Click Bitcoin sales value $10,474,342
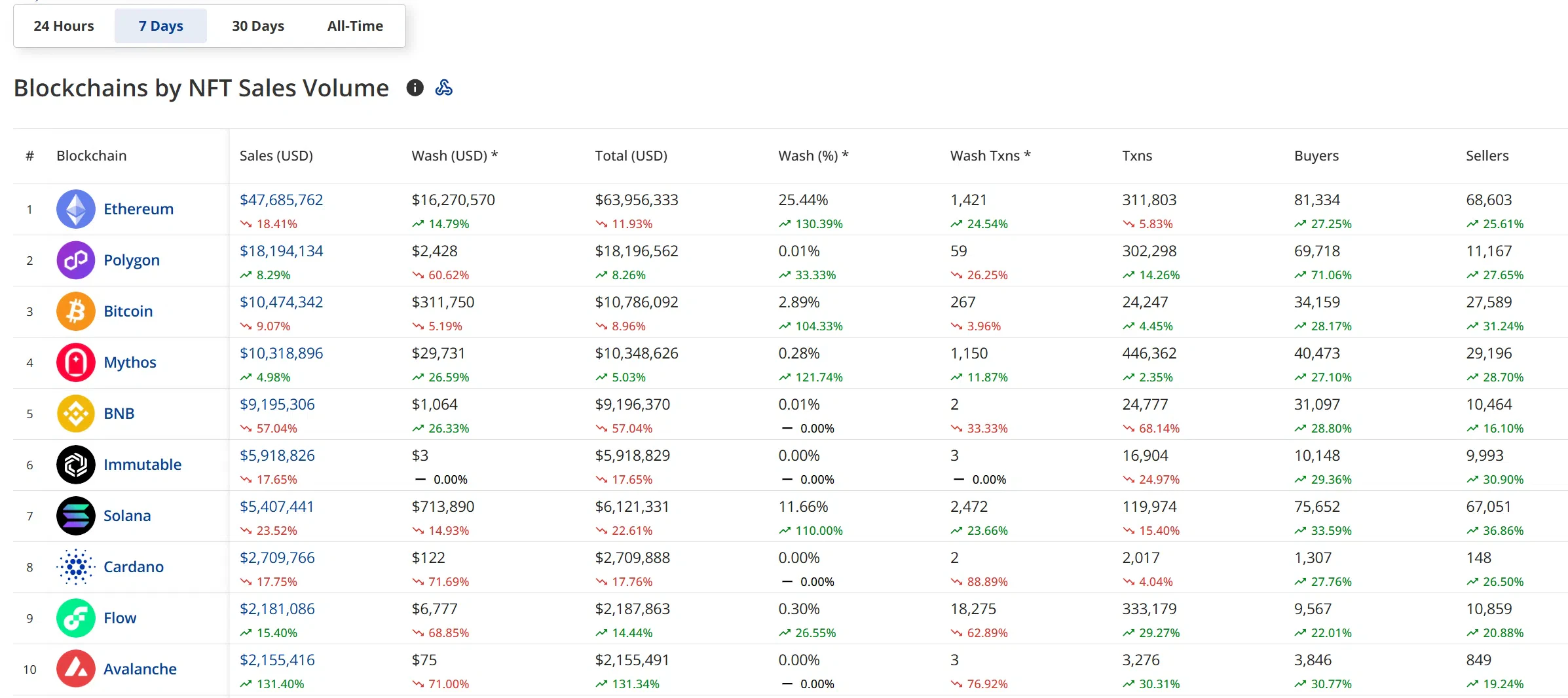The image size is (1568, 698). coord(282,302)
